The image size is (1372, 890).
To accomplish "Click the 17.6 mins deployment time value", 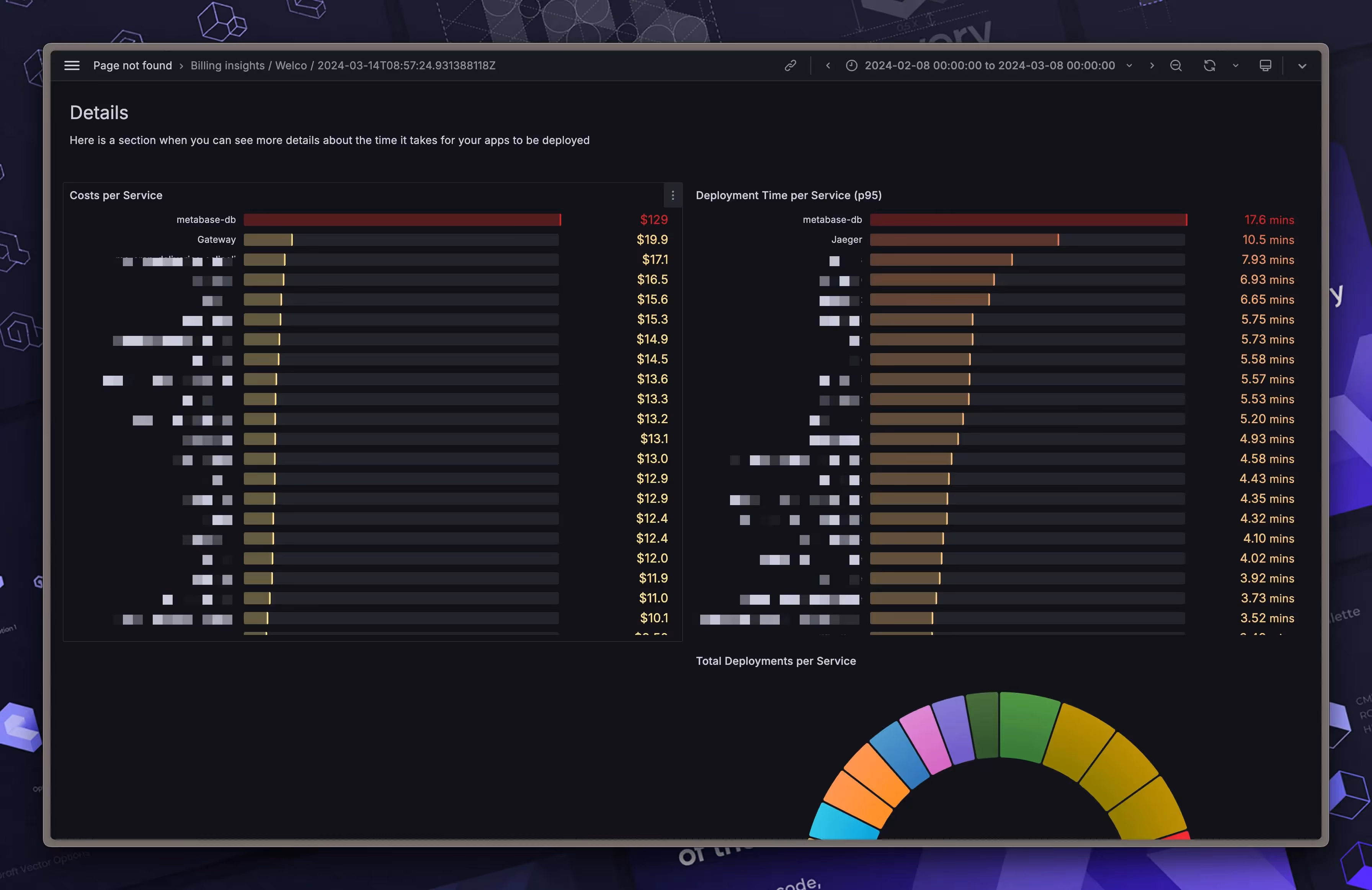I will (1269, 220).
